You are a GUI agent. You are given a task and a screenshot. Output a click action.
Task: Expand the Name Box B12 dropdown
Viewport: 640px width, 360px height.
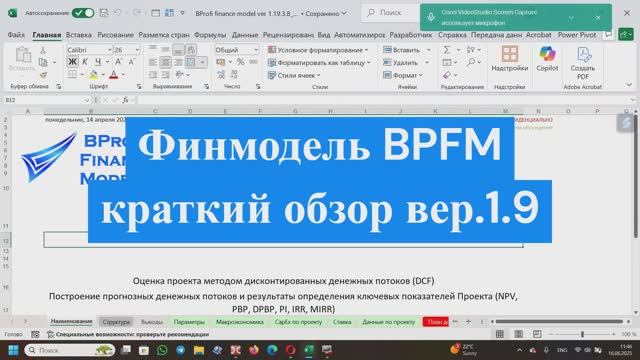click(x=87, y=100)
